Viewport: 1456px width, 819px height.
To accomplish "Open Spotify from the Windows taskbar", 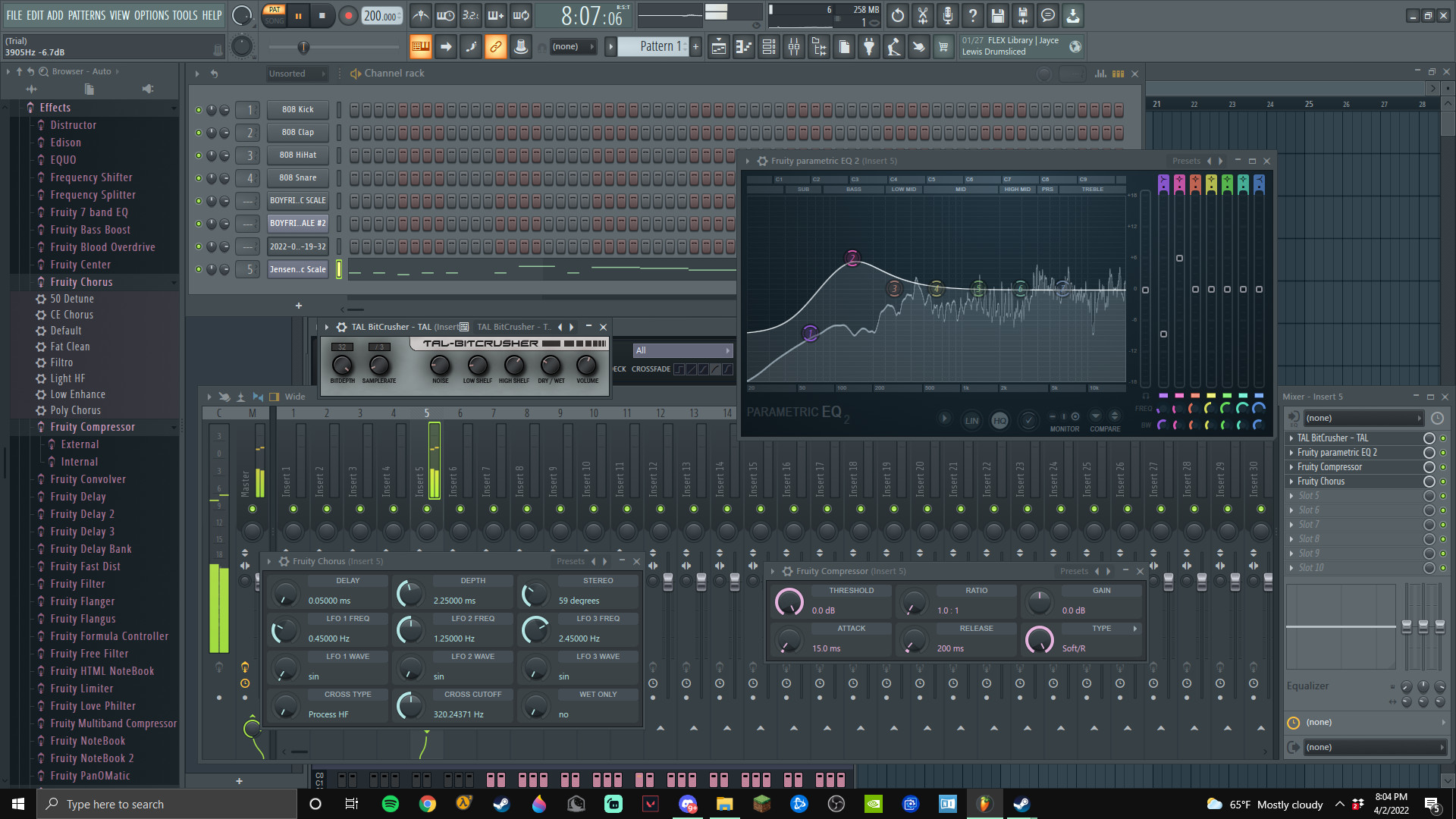I will 391,804.
